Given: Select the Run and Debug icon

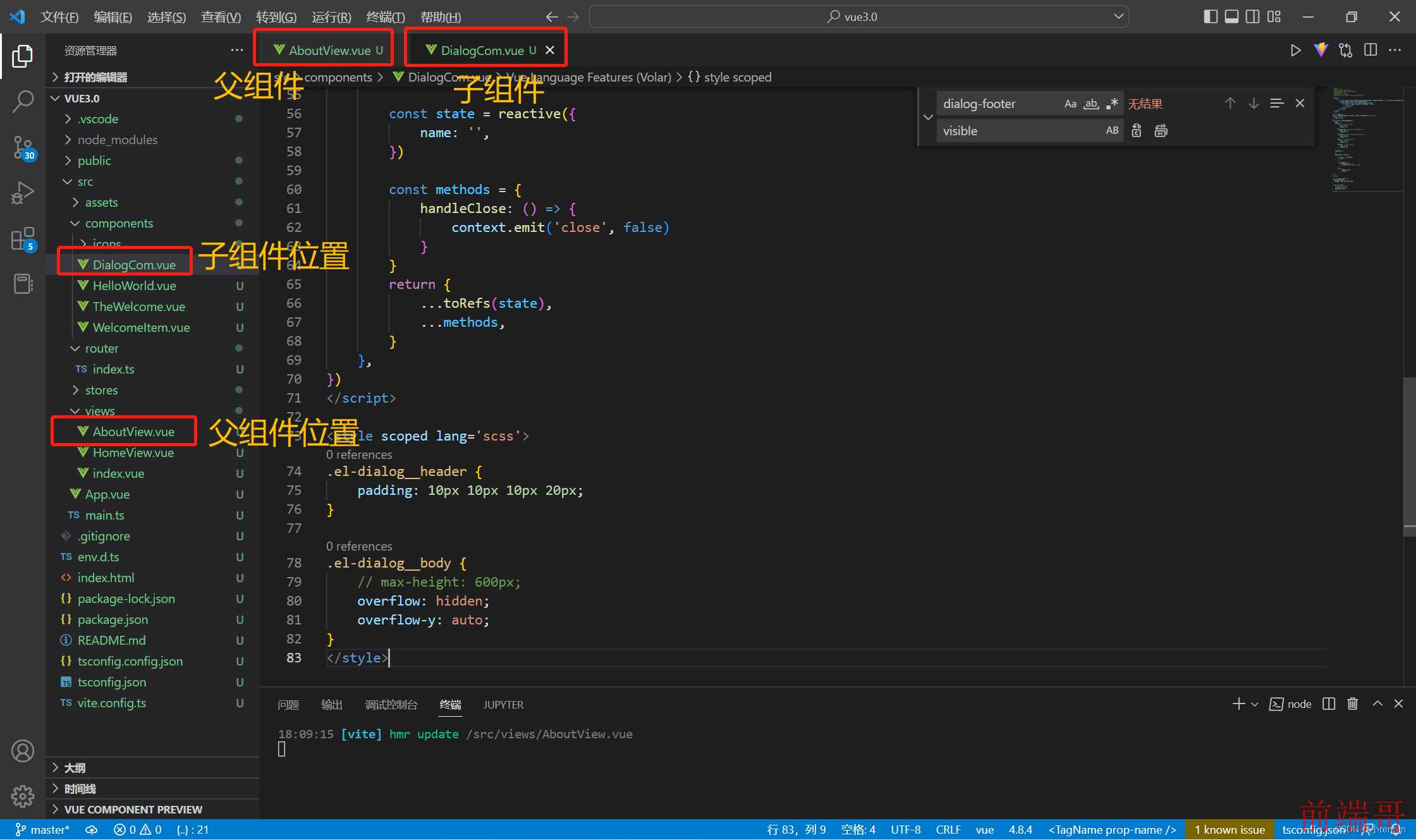Looking at the screenshot, I should (23, 194).
